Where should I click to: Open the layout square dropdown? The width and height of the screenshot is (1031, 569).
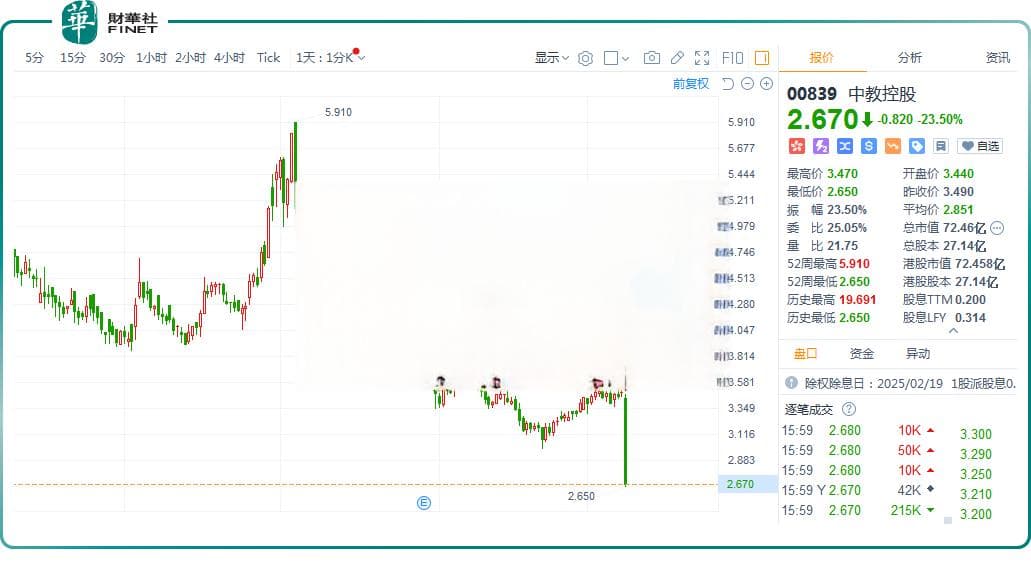616,59
